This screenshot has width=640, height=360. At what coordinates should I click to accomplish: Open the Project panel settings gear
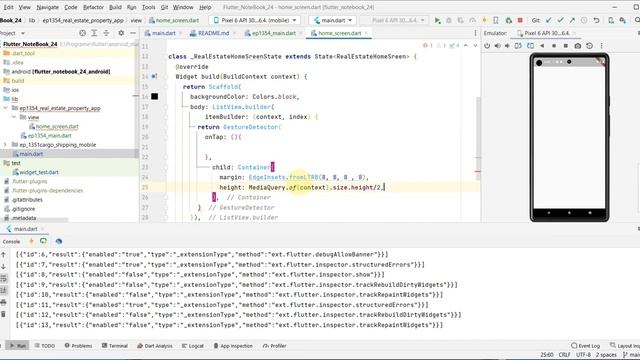tap(121, 33)
